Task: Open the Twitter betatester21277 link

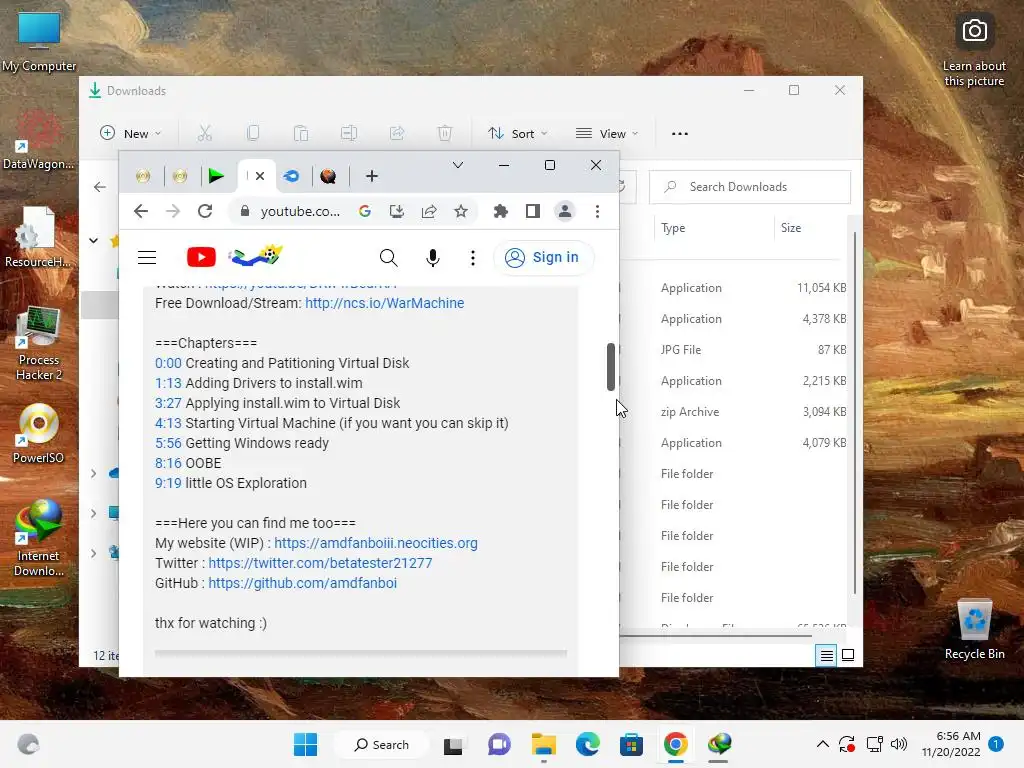Action: pos(320,563)
